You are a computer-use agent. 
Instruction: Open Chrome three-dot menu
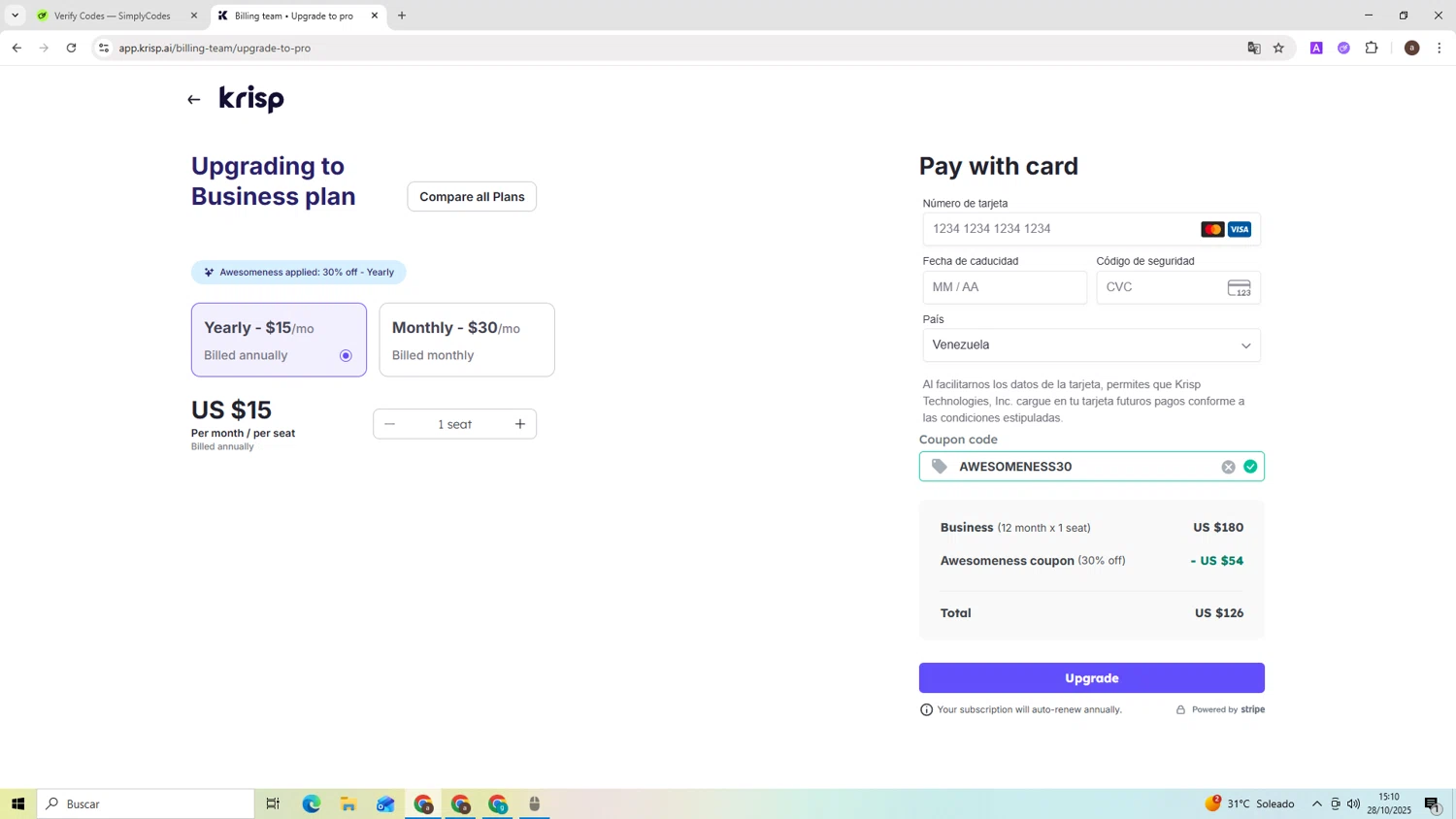(x=1439, y=48)
